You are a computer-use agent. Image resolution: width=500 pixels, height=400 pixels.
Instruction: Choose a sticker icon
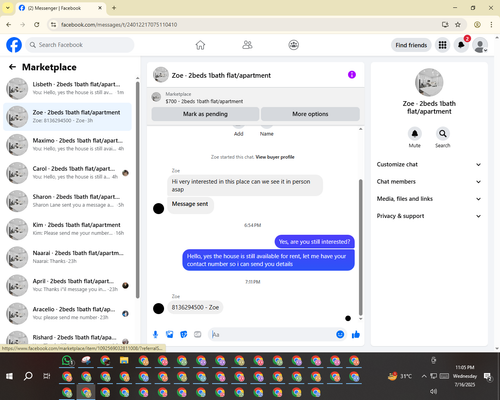tap(184, 334)
